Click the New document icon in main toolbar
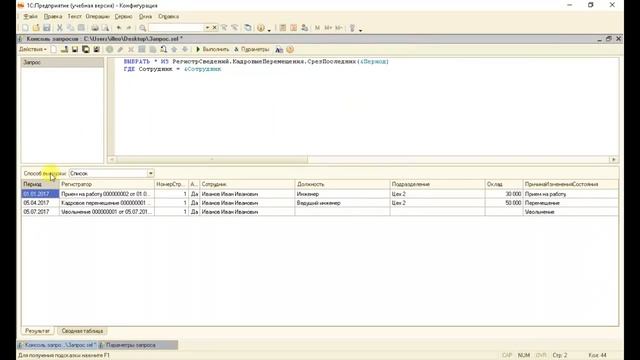 coord(25,28)
